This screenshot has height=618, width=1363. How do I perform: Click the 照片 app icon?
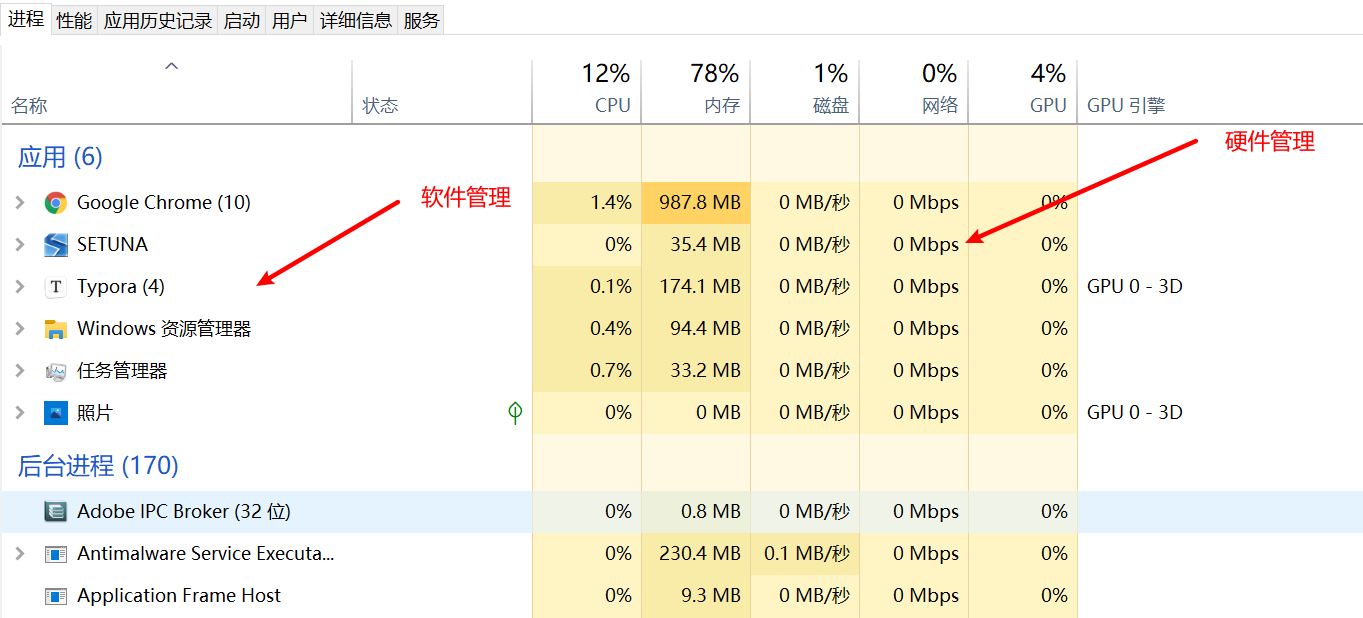point(55,413)
